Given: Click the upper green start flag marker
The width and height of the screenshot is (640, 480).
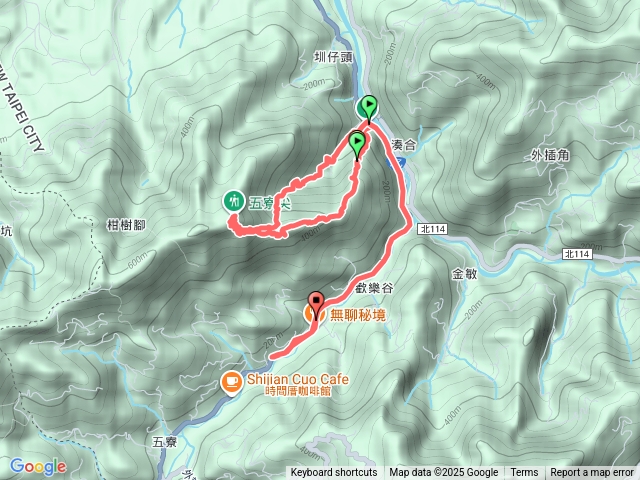Looking at the screenshot, I should [x=369, y=109].
